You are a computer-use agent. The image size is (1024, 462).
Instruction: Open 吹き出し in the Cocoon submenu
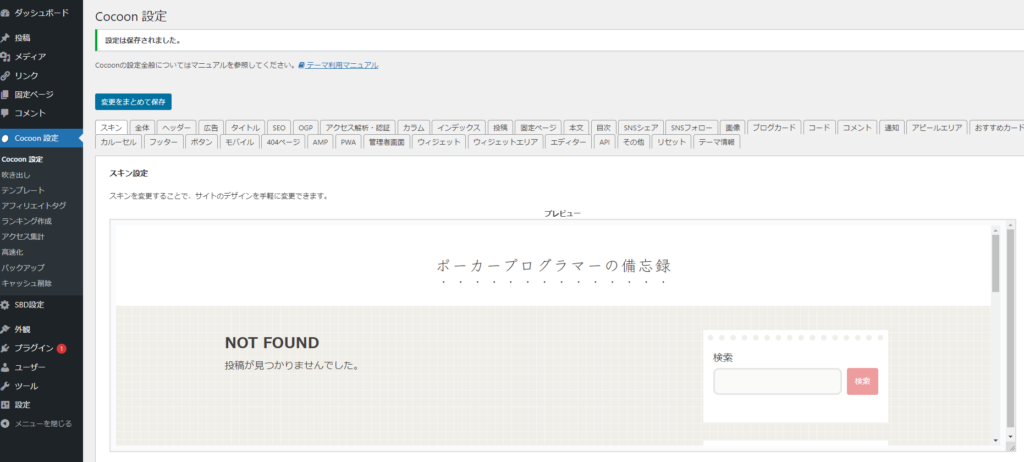[x=16, y=174]
